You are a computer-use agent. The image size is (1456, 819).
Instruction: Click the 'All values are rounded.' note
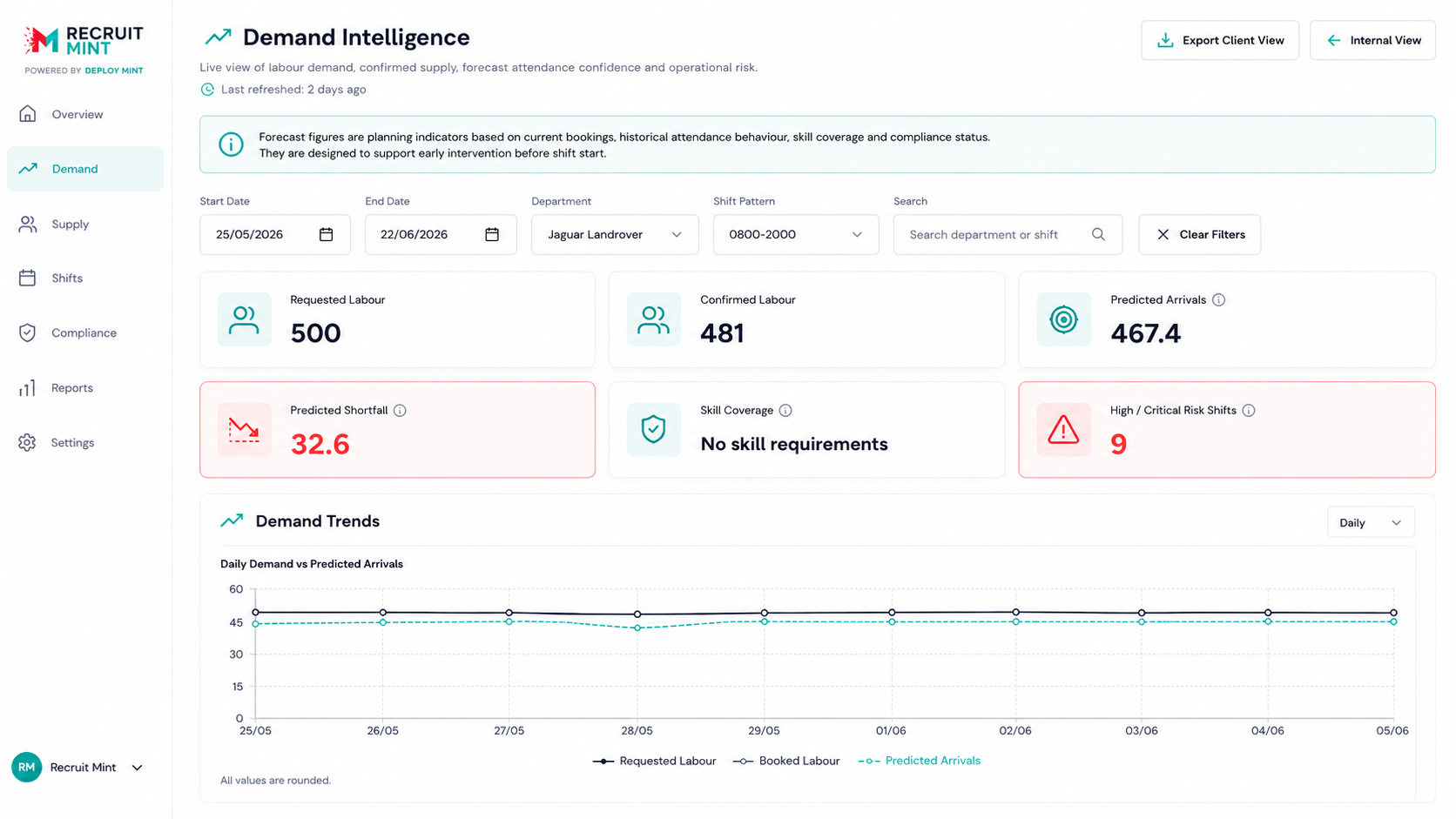(275, 780)
